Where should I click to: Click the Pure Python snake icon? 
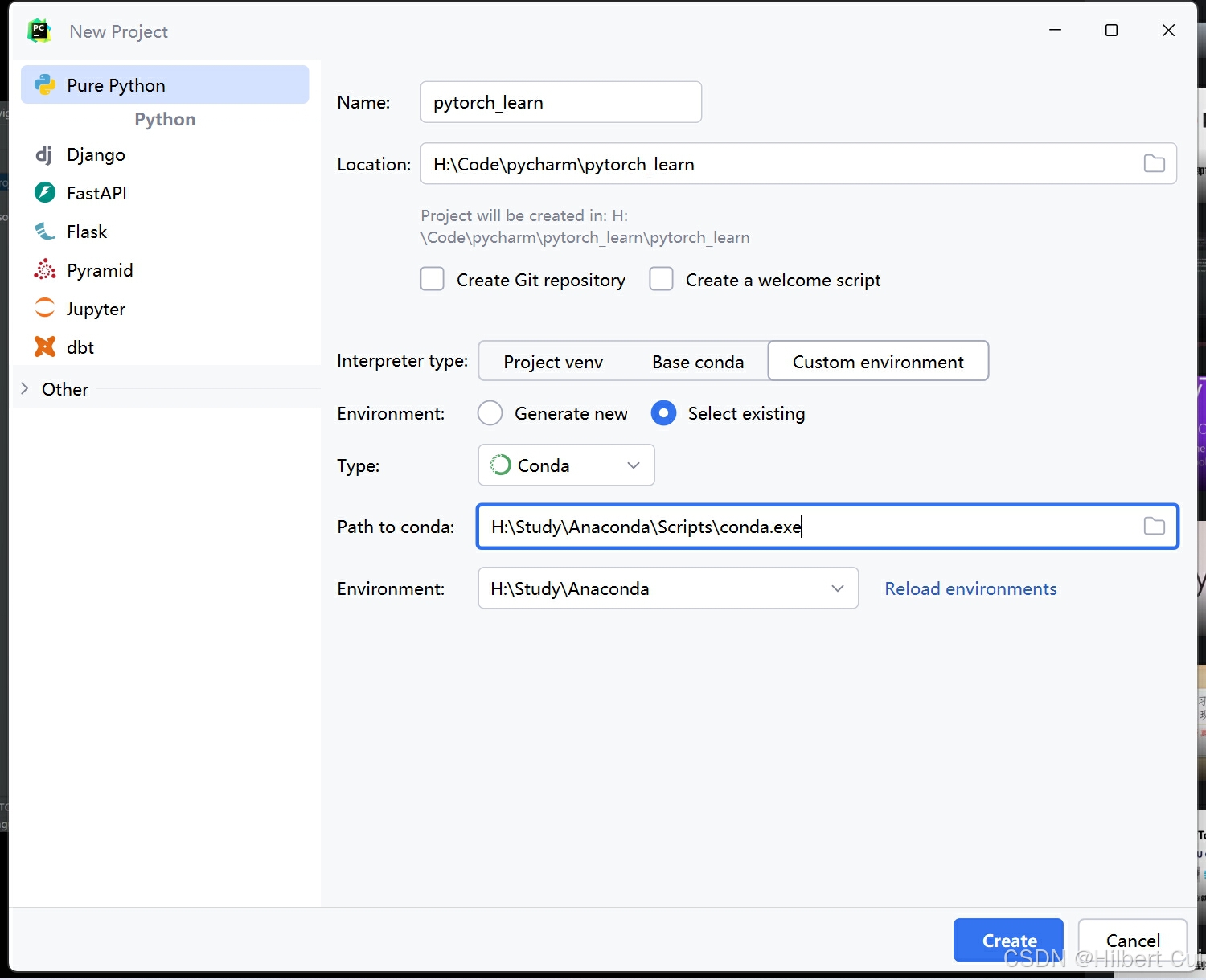(45, 84)
